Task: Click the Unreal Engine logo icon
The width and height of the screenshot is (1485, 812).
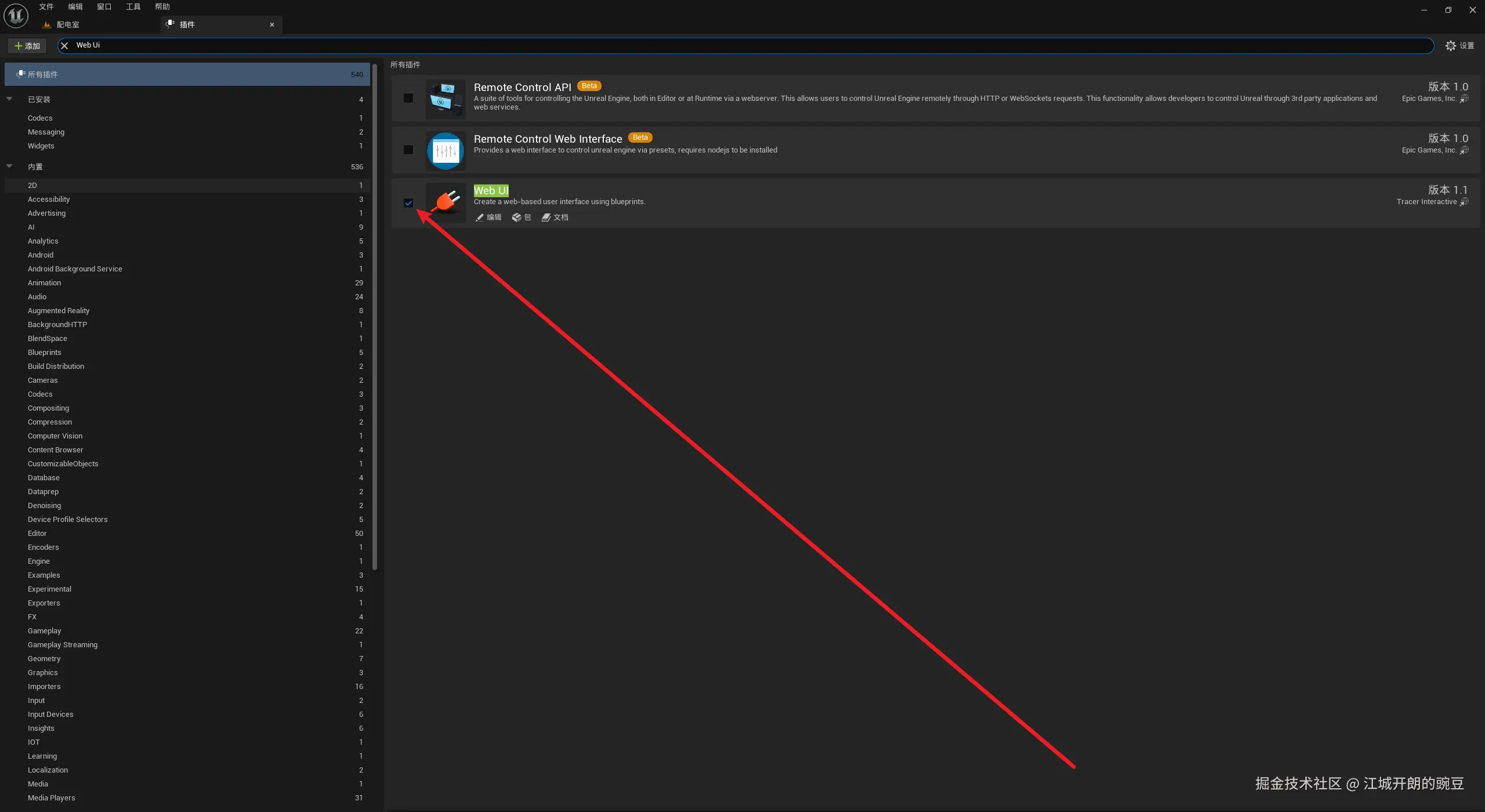Action: click(16, 16)
